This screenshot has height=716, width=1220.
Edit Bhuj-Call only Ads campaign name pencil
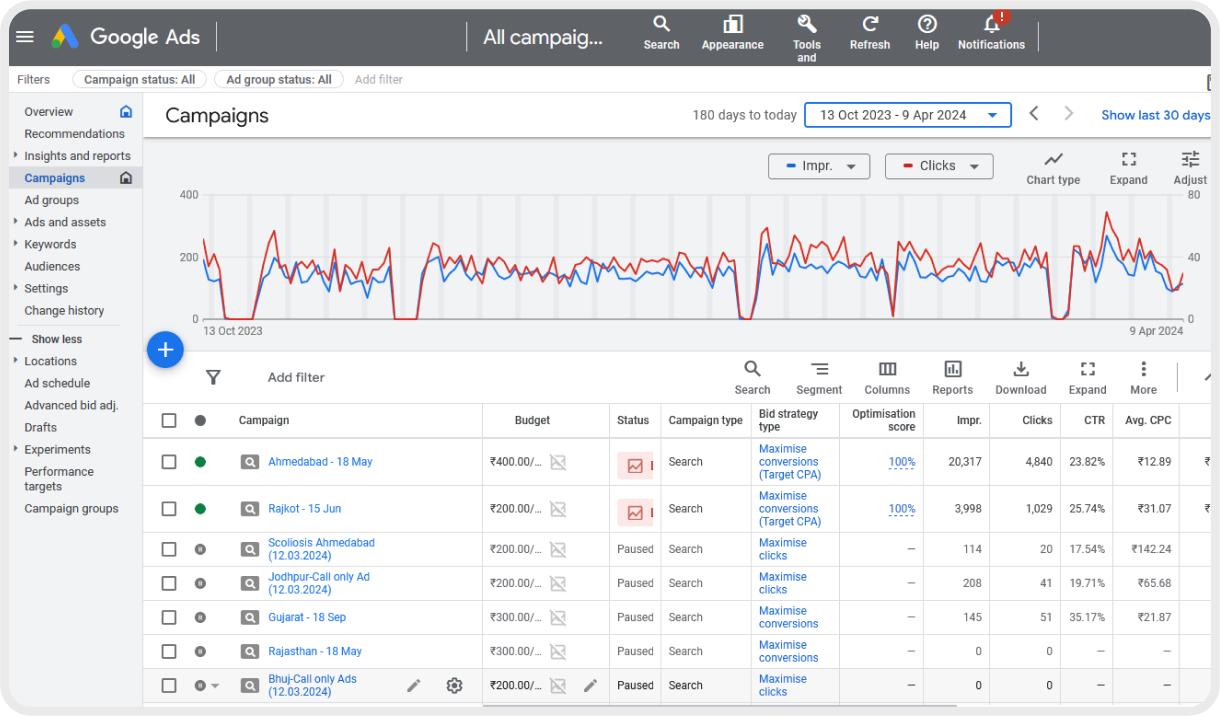[414, 685]
